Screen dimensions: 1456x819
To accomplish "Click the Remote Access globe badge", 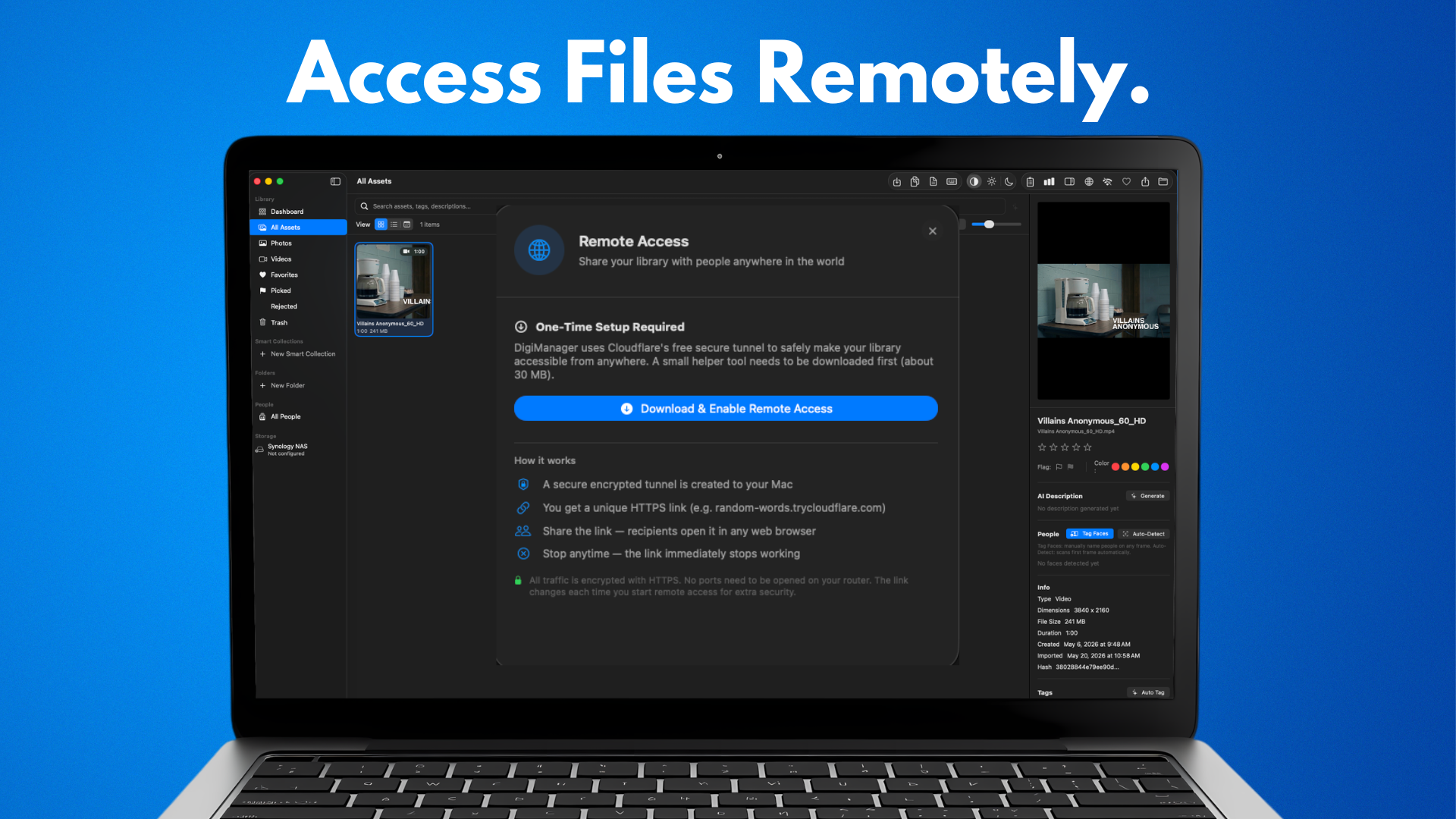I will (539, 250).
